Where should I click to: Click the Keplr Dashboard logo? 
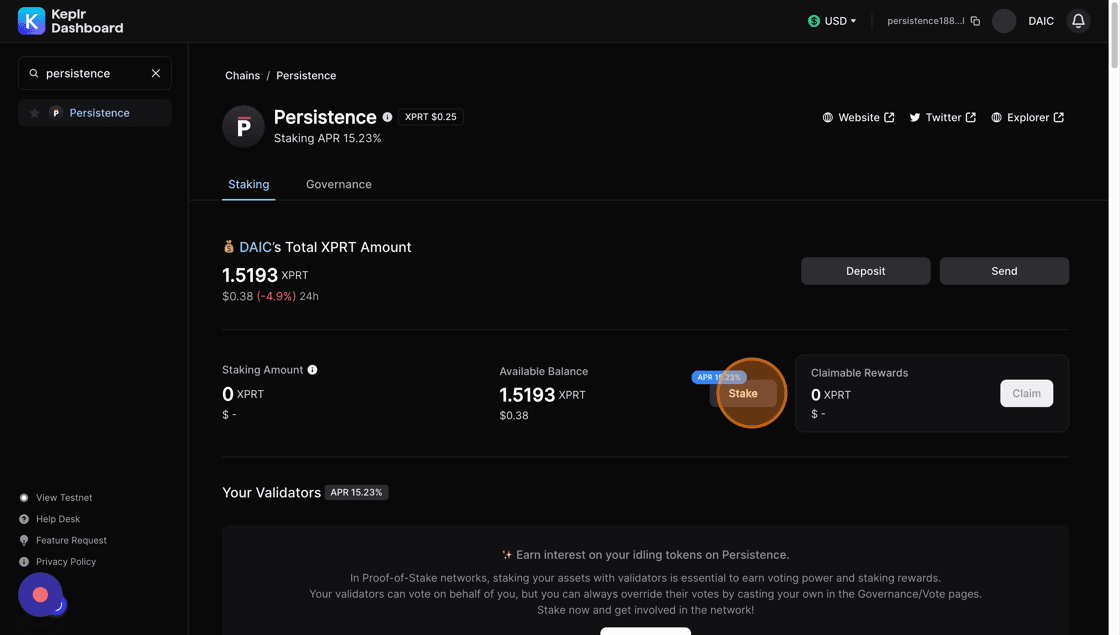[70, 21]
